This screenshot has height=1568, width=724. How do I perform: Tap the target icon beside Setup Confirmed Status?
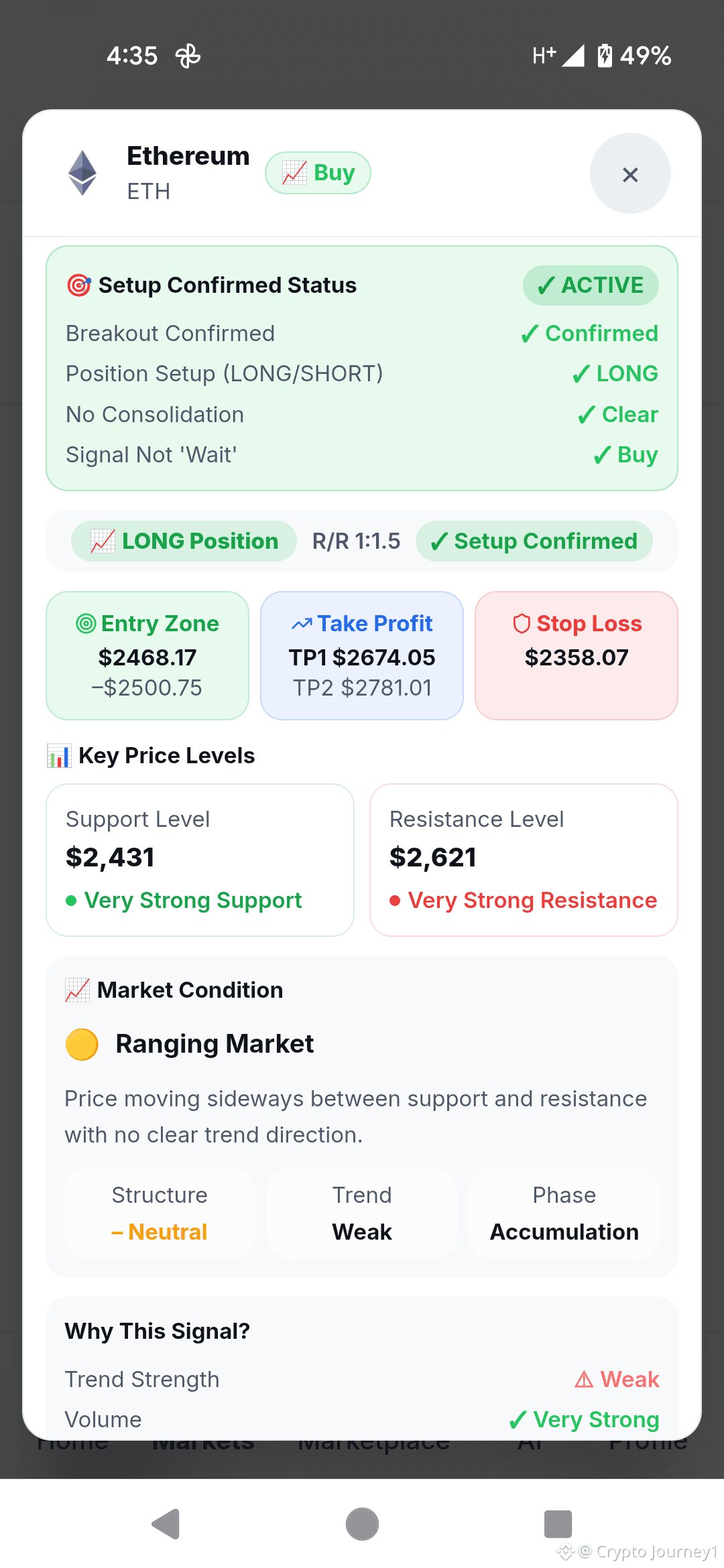(x=79, y=285)
